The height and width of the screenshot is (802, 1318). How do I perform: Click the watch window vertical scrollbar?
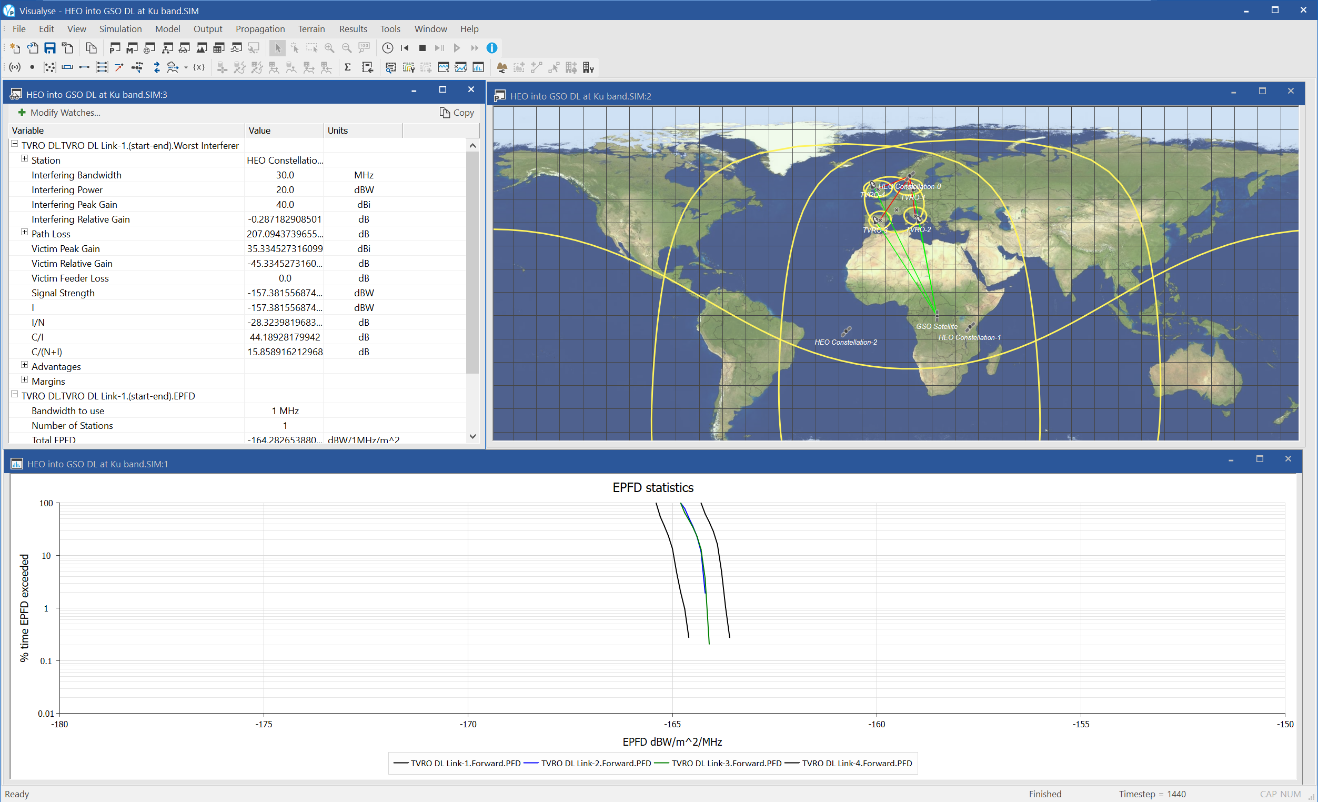click(x=473, y=262)
